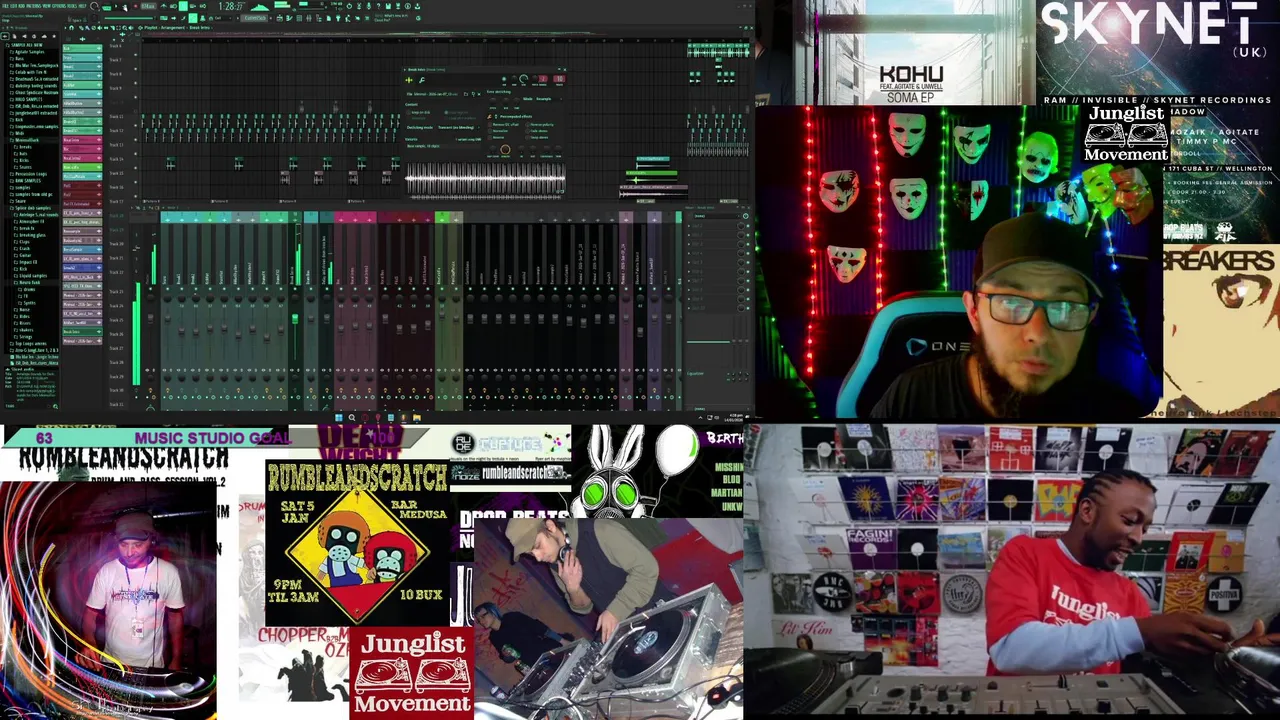The image size is (1280, 720).
Task: Click the red Record button in the transport
Action: [136, 6]
